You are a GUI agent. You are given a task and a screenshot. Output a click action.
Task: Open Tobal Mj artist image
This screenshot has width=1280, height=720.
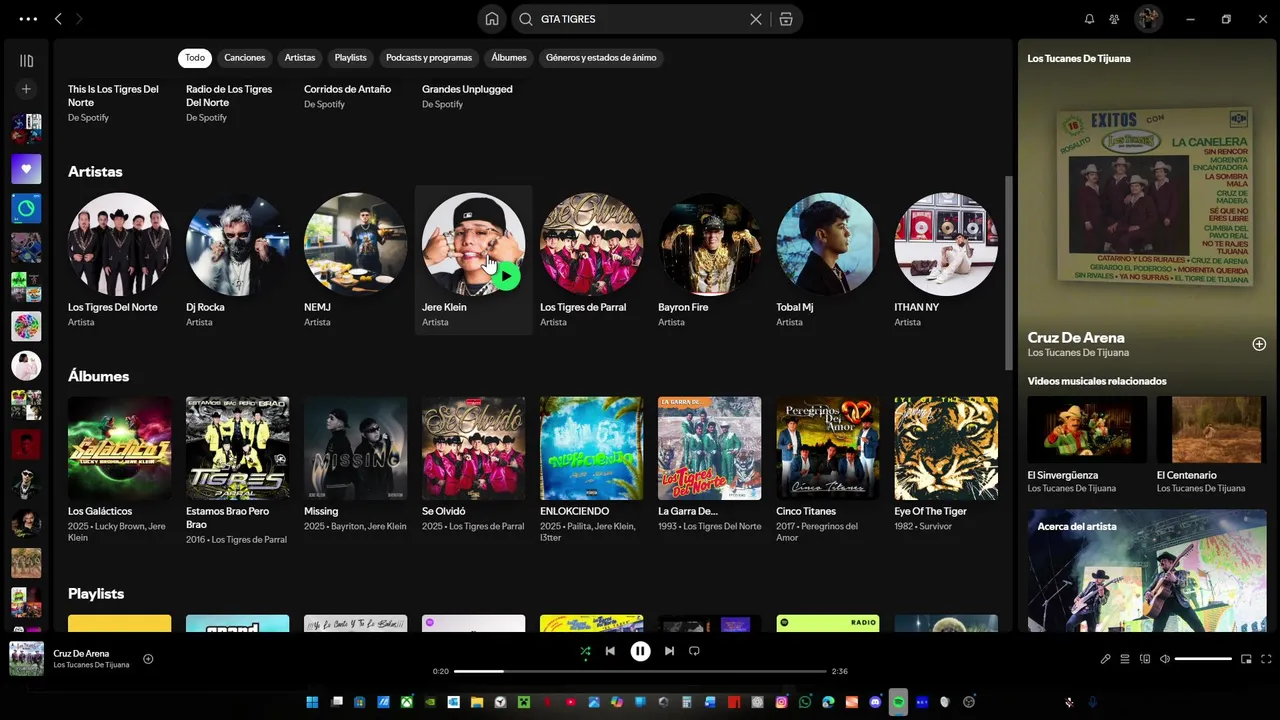(828, 244)
